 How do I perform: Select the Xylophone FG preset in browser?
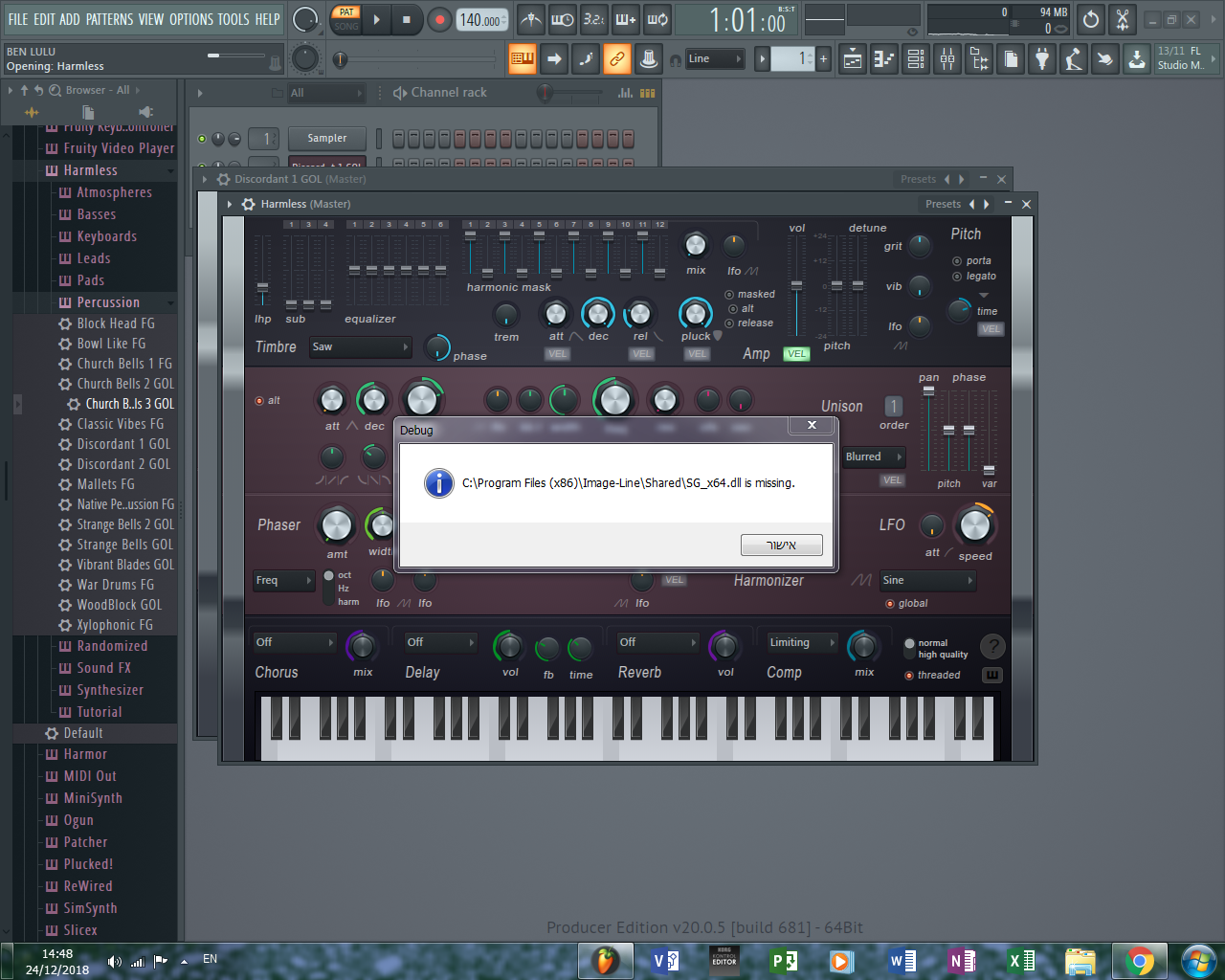pos(115,625)
